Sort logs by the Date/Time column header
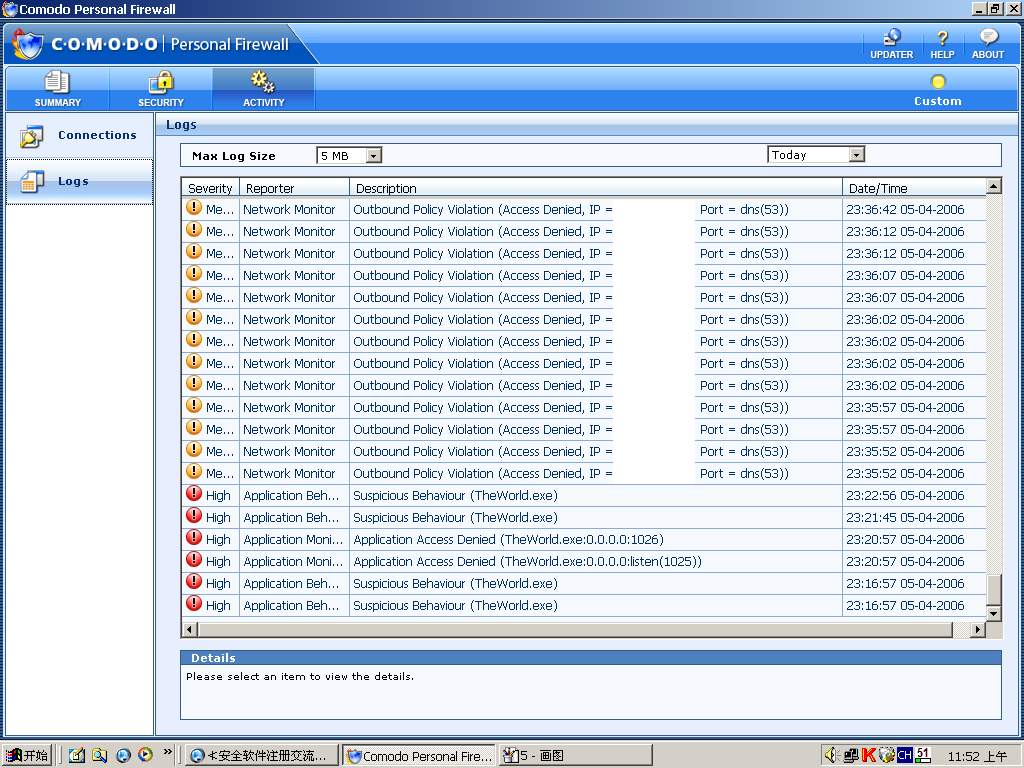Image resolution: width=1024 pixels, height=768 pixels. [x=914, y=188]
